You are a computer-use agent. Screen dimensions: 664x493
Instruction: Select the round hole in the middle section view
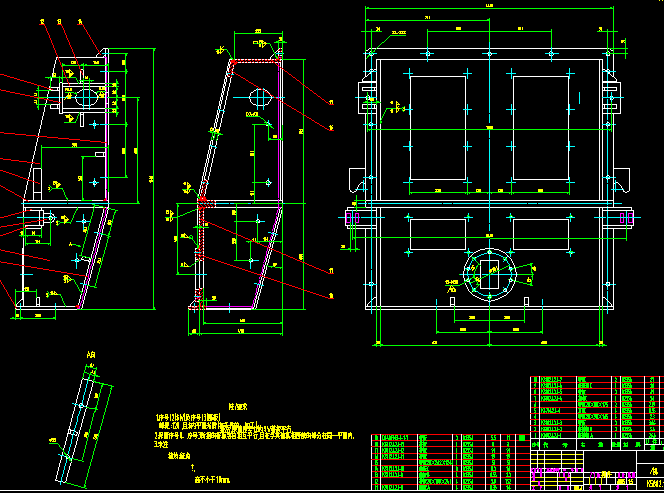[260, 98]
